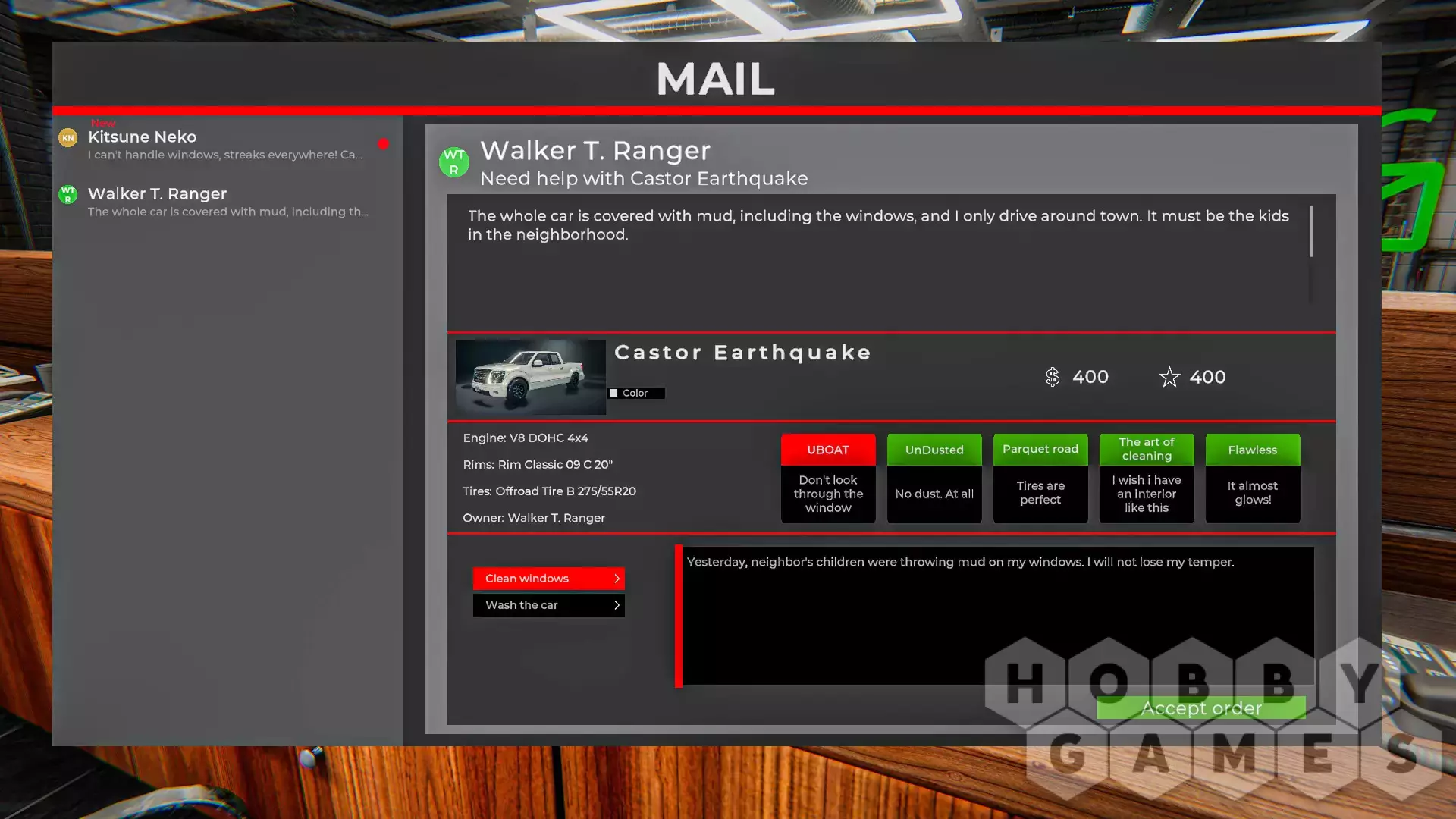Click the dollar reward icon

[1052, 377]
